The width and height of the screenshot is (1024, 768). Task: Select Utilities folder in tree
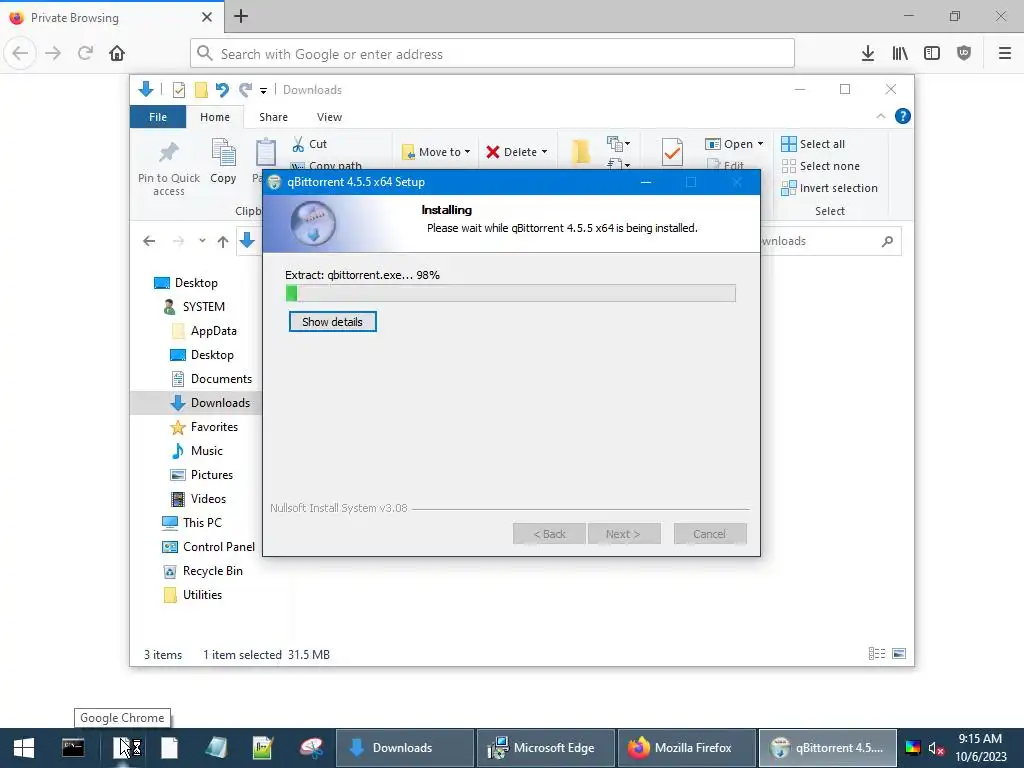[193, 595]
